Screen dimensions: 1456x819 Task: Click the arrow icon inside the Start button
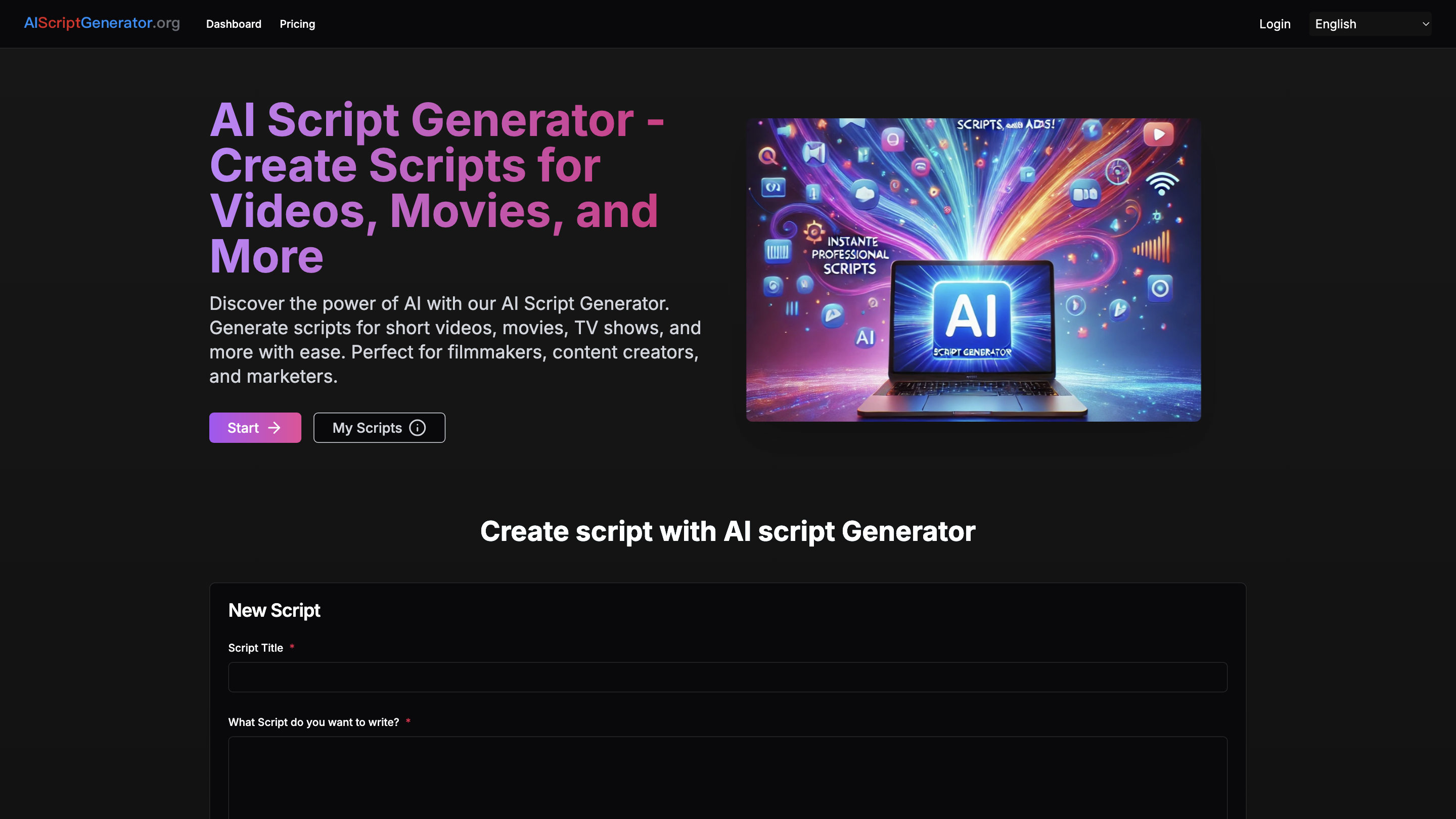(x=274, y=428)
